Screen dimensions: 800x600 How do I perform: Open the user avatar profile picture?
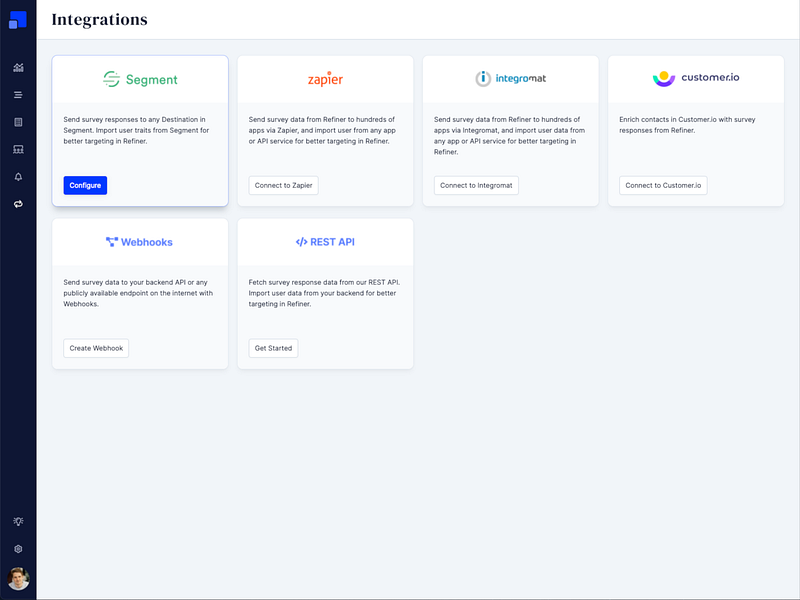point(18,579)
